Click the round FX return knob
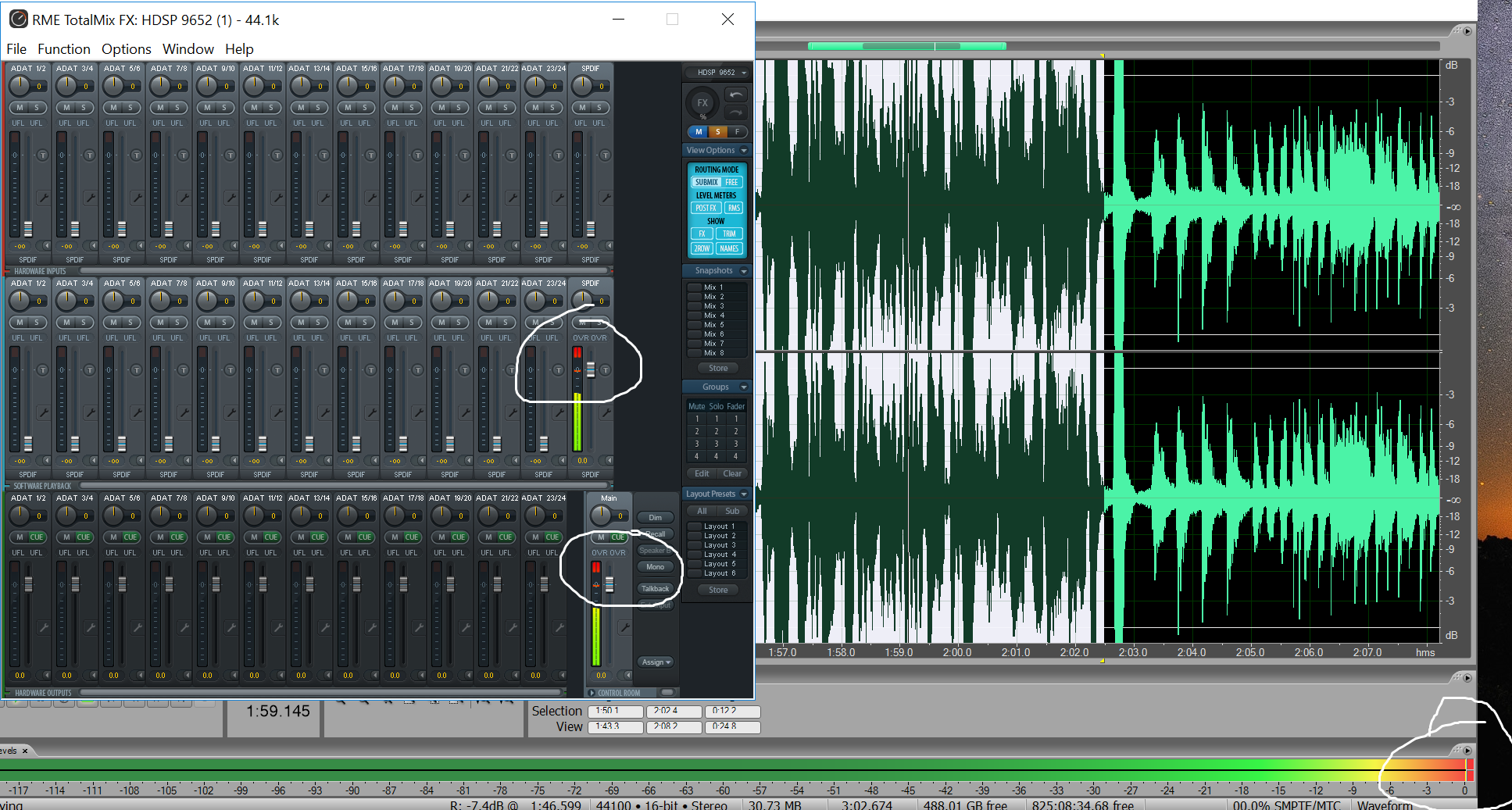This screenshot has width=1512, height=810. [702, 102]
